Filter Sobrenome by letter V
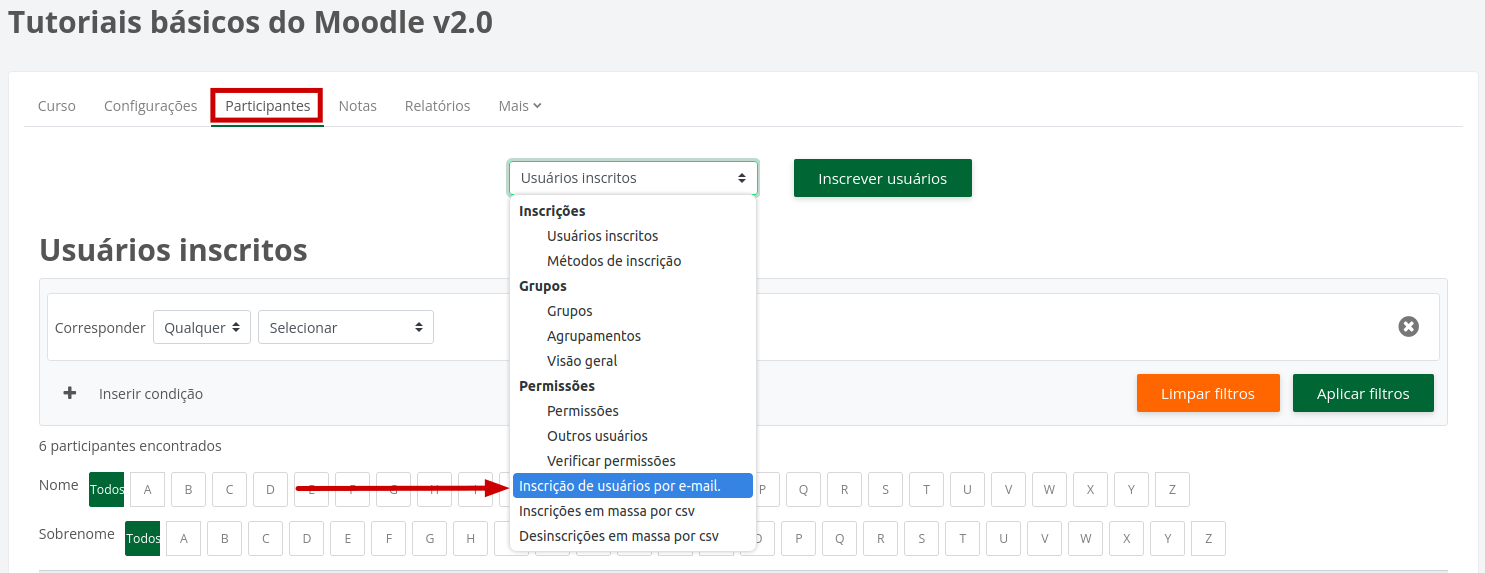Image resolution: width=1485 pixels, height=573 pixels. (x=1045, y=538)
